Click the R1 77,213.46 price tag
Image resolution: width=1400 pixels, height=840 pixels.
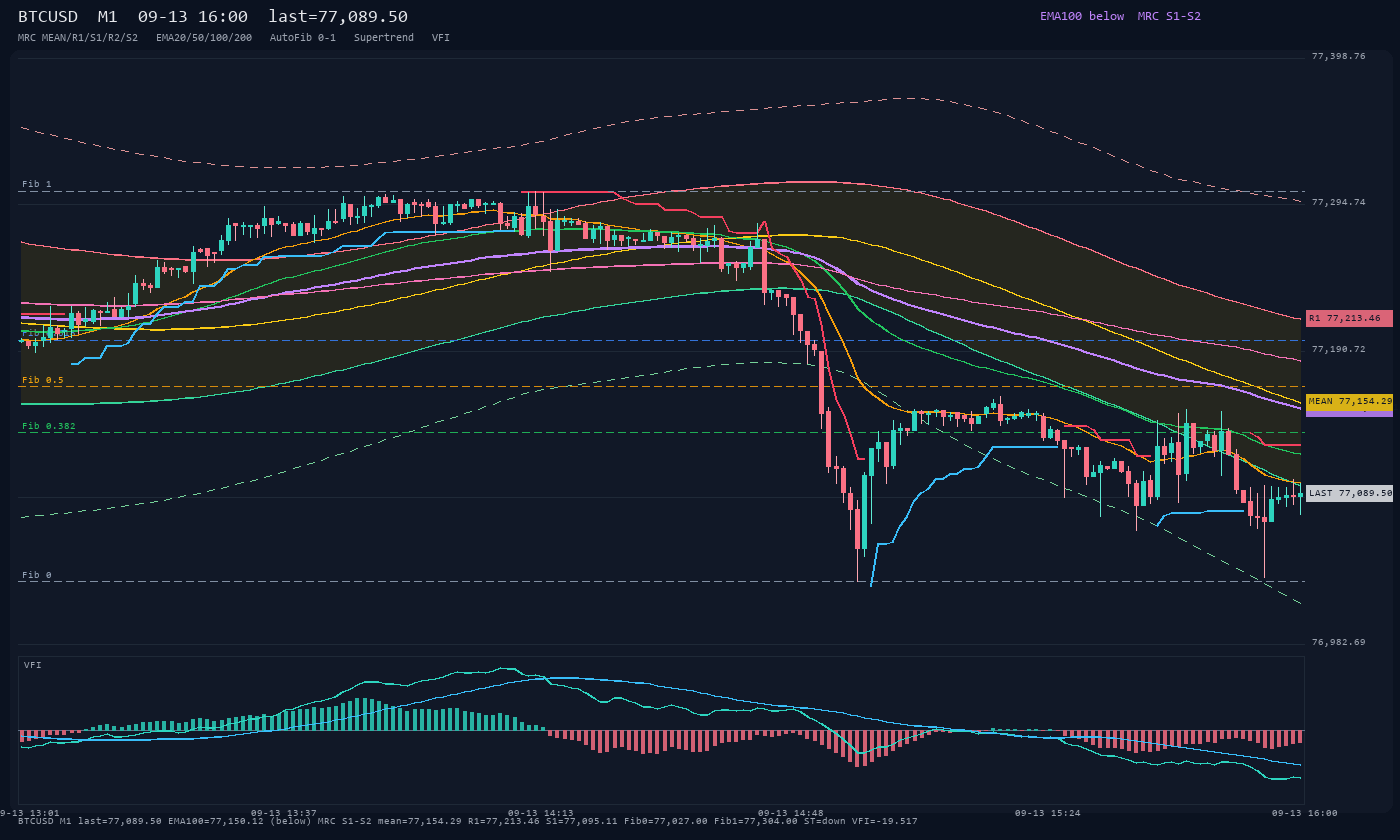coord(1349,318)
